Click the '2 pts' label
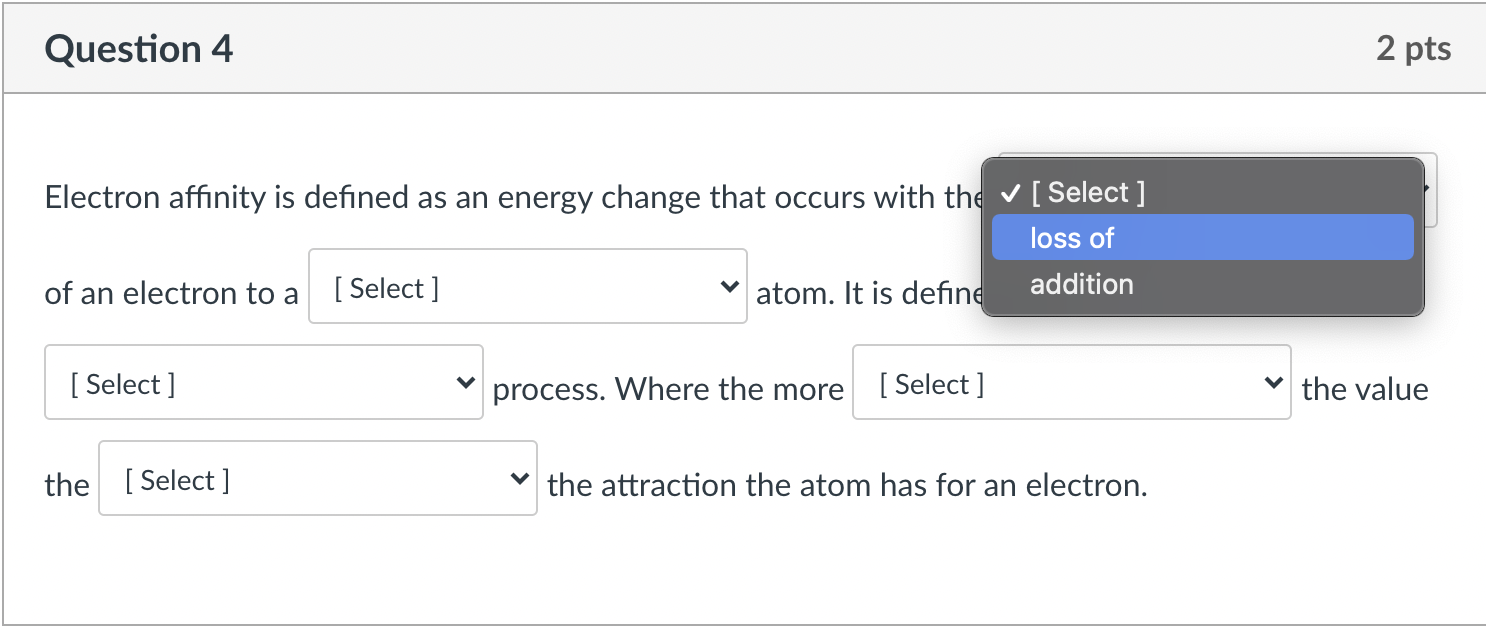This screenshot has width=1486, height=630. (x=1414, y=47)
